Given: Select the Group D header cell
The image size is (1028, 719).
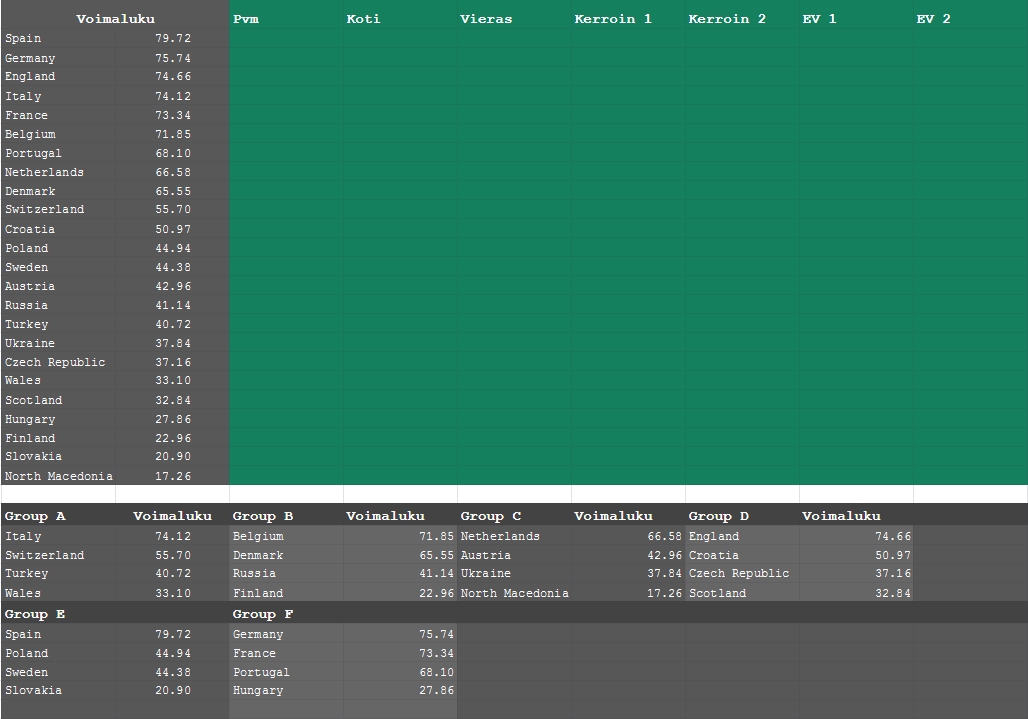Looking at the screenshot, I should point(741,516).
